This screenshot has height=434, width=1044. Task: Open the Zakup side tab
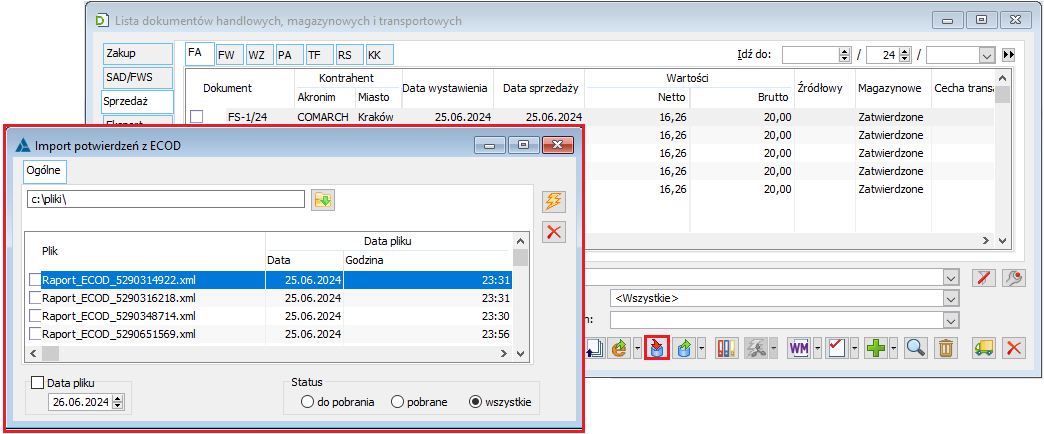pos(138,55)
